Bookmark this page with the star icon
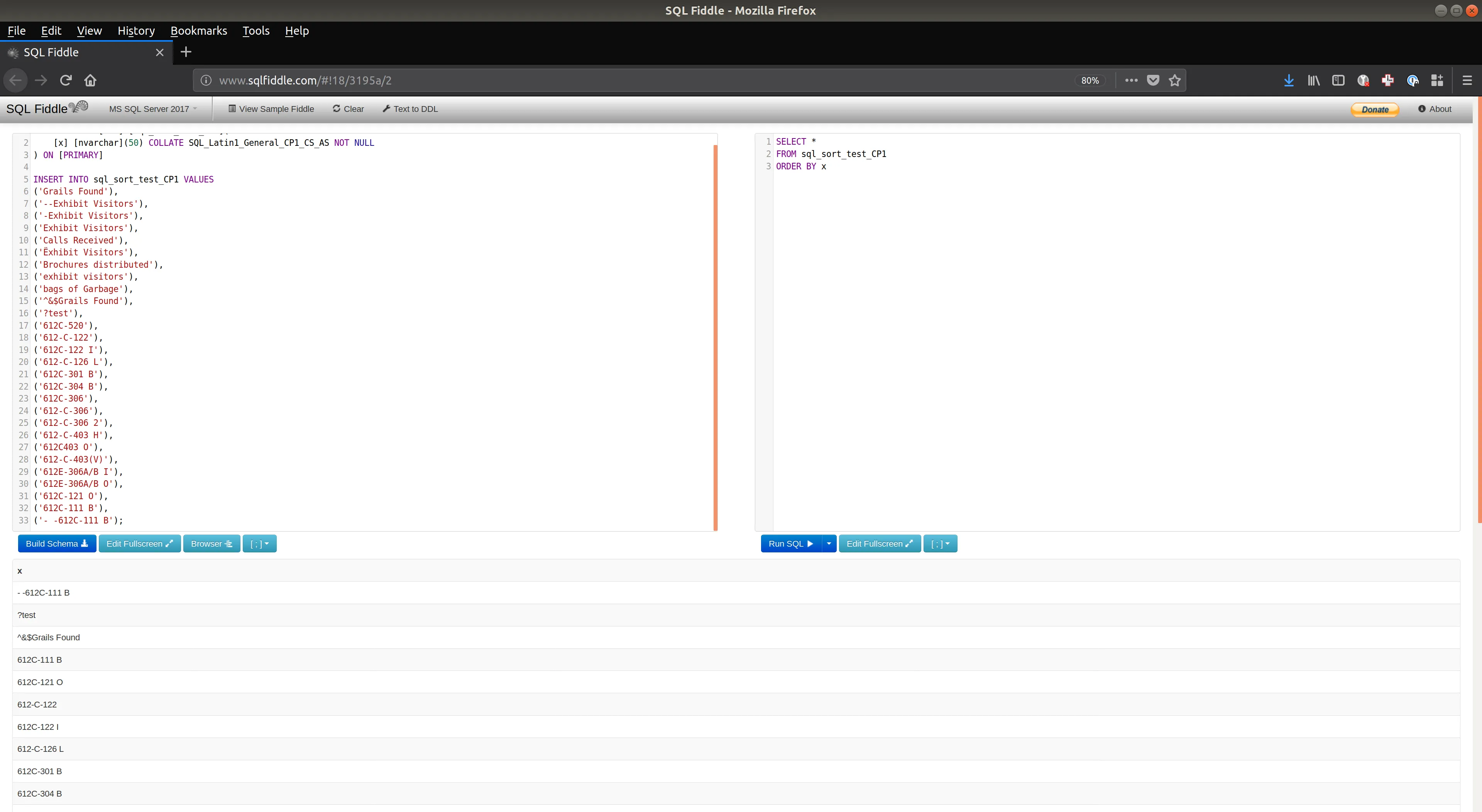Viewport: 1482px width, 812px height. [1175, 81]
